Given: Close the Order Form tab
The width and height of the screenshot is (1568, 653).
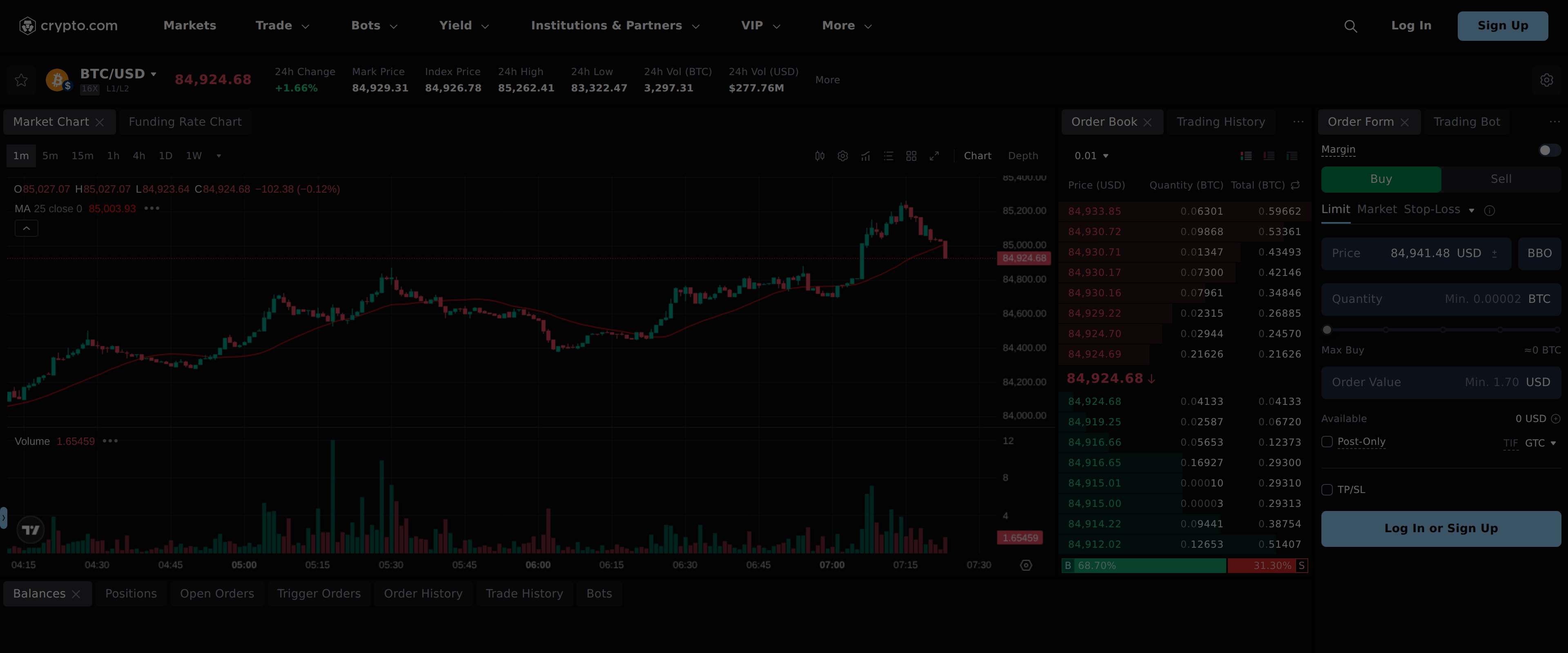Looking at the screenshot, I should click(x=1404, y=122).
